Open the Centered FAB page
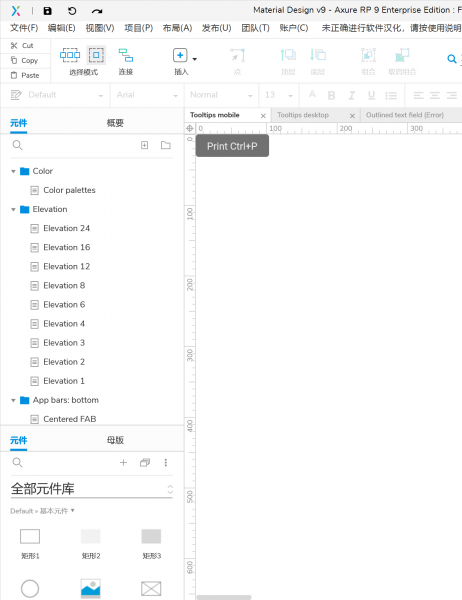Viewport: 462px width, 600px height. pos(70,419)
